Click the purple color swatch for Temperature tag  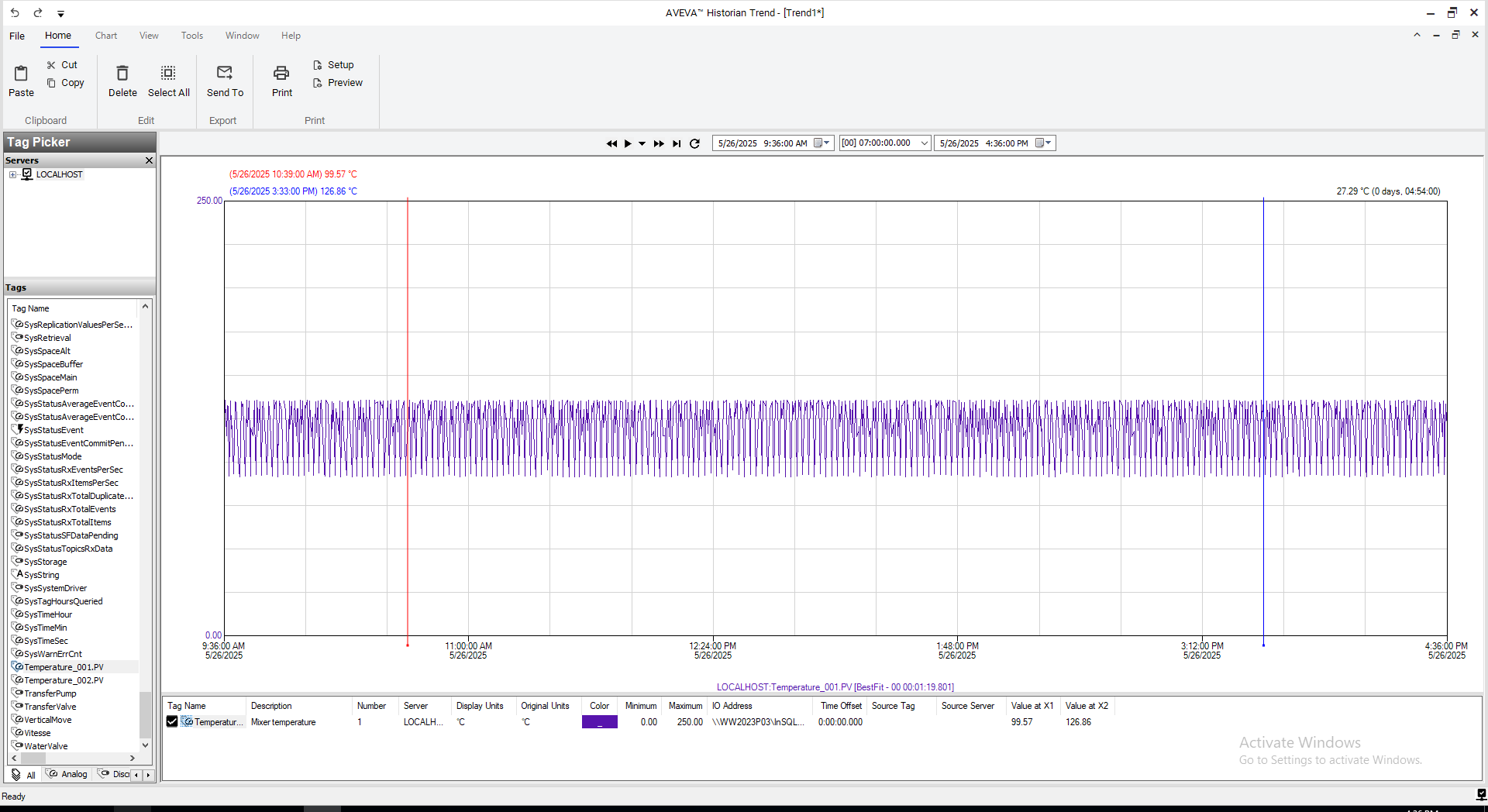click(599, 722)
